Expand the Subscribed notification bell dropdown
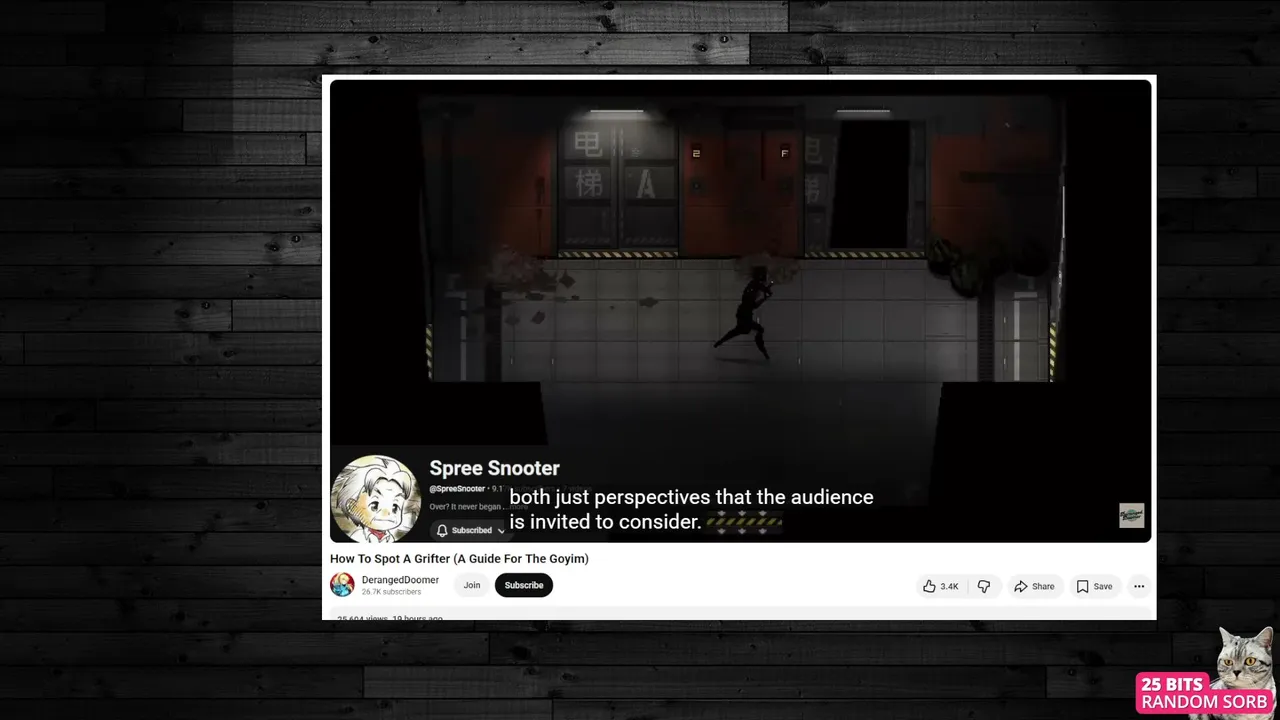Screen dimensions: 1280x720 471,530
